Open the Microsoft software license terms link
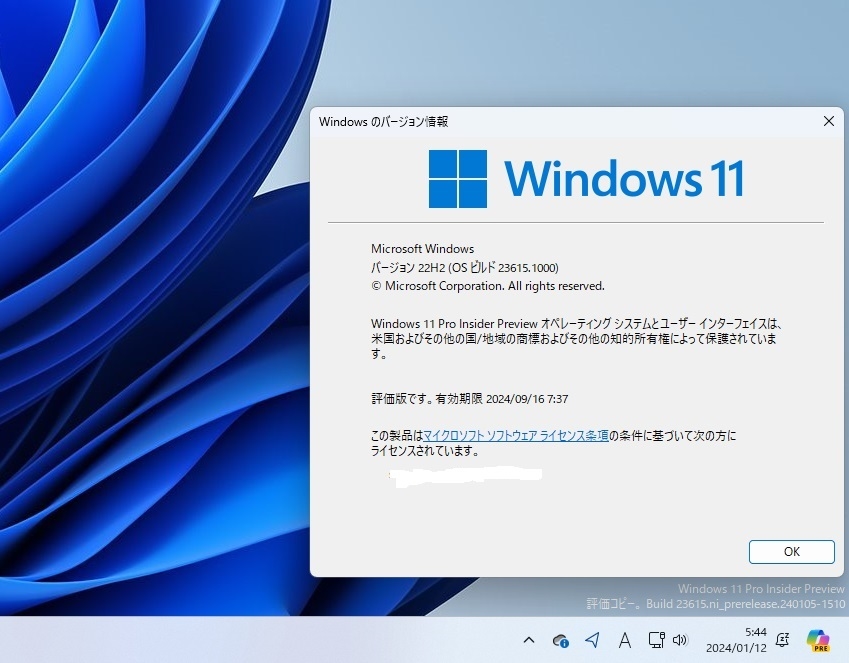Viewport: 849px width, 663px height. click(515, 436)
